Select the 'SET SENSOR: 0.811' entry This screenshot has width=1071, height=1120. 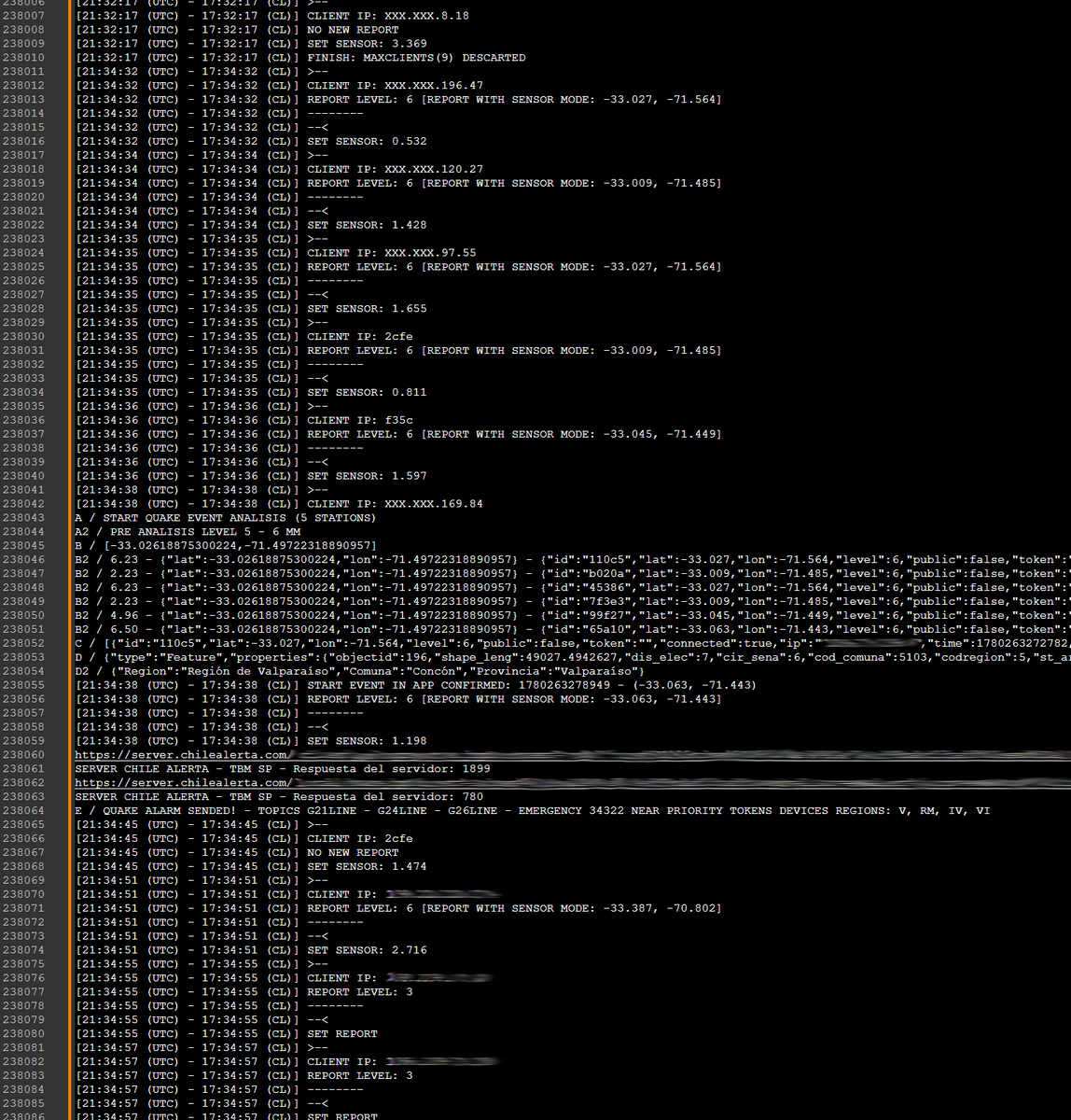click(x=367, y=393)
